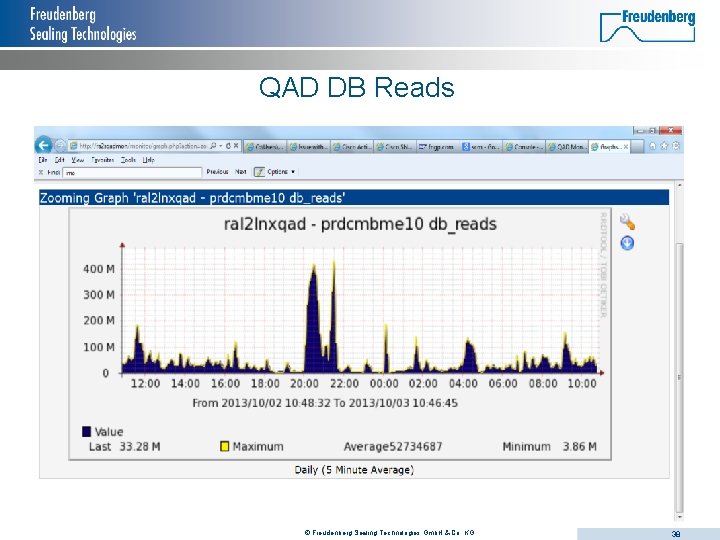The width and height of the screenshot is (720, 540).
Task: Click the blue download arrow icon
Action: (627, 243)
